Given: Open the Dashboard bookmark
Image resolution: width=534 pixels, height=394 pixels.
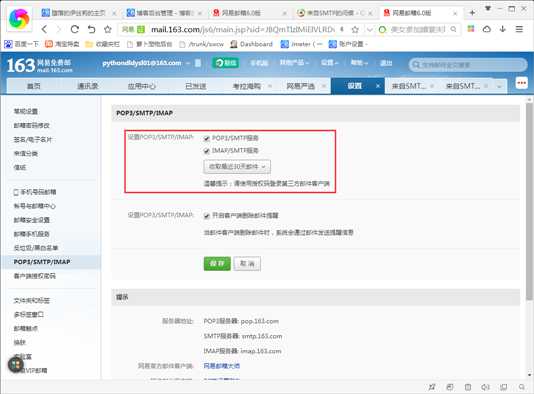Looking at the screenshot, I should (251, 44).
